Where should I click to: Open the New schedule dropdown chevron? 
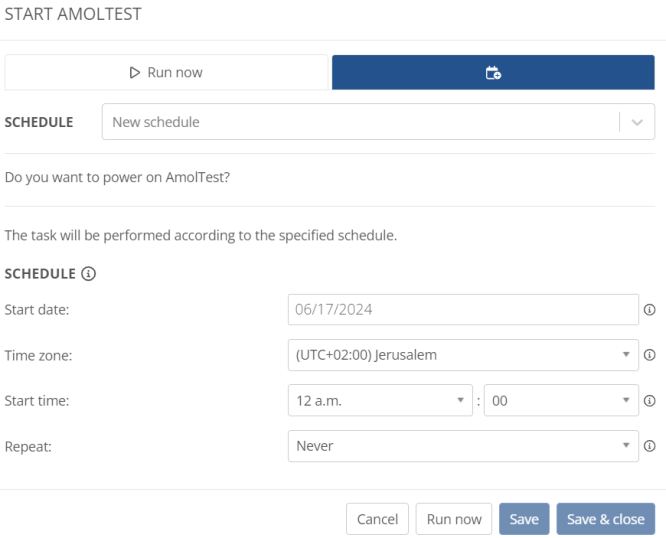click(637, 122)
